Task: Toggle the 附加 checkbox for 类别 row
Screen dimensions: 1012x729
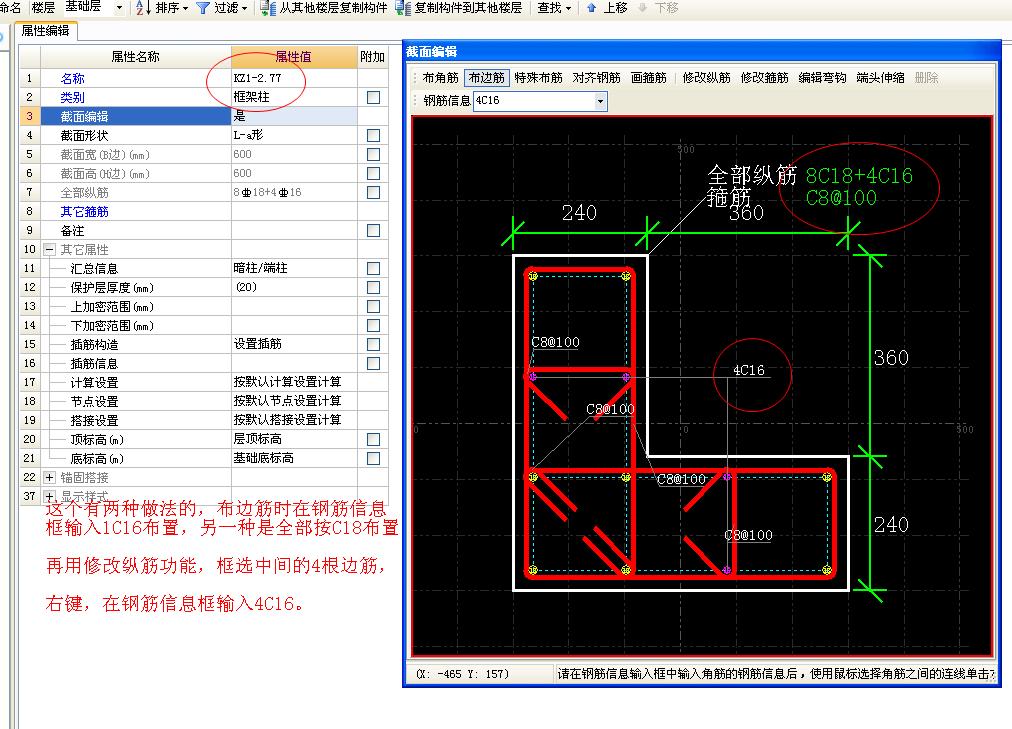Action: (373, 97)
